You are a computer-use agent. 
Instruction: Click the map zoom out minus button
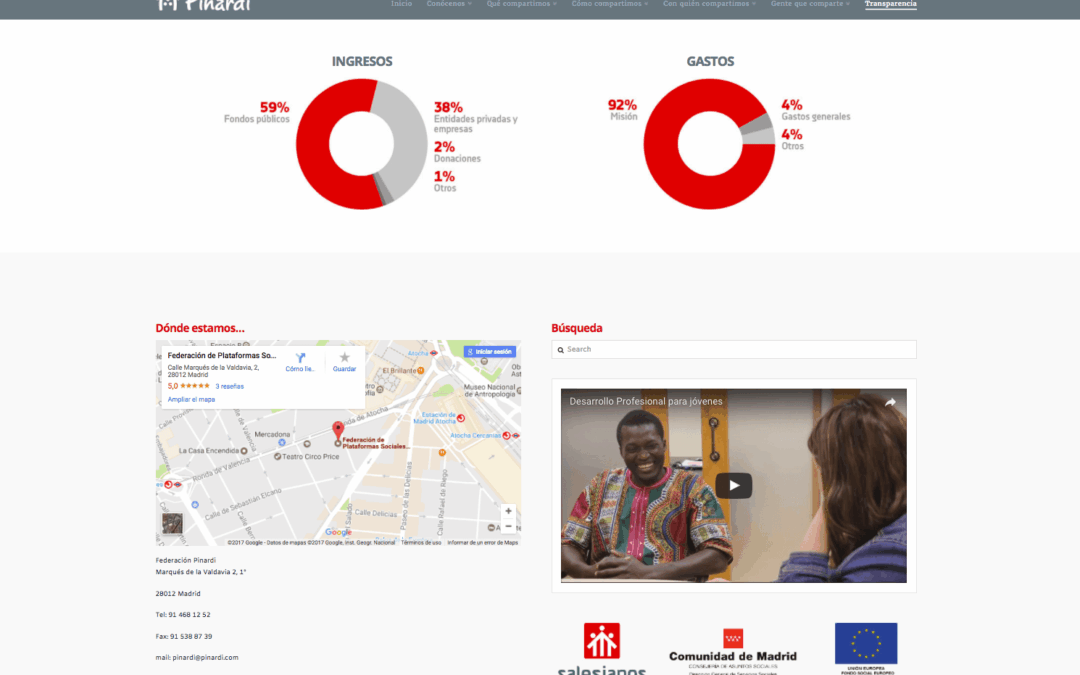click(508, 526)
